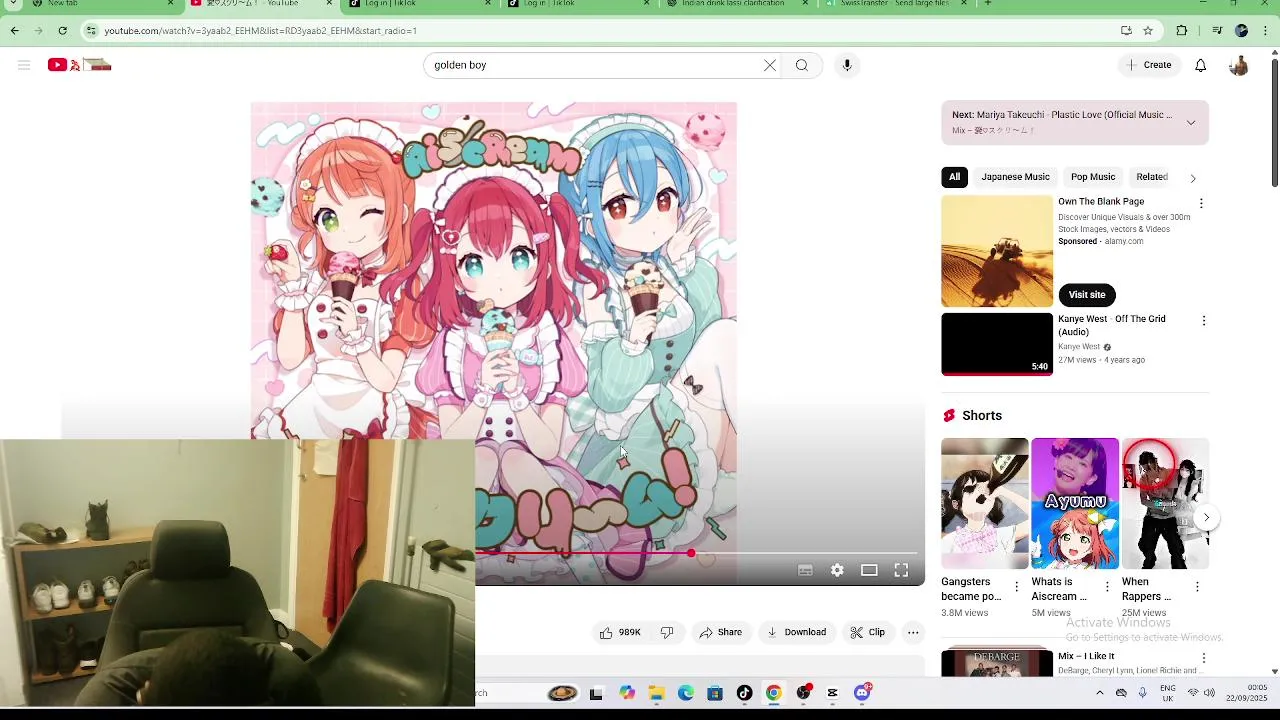This screenshot has width=1280, height=720.
Task: Click the address bar URL
Action: coord(260,31)
